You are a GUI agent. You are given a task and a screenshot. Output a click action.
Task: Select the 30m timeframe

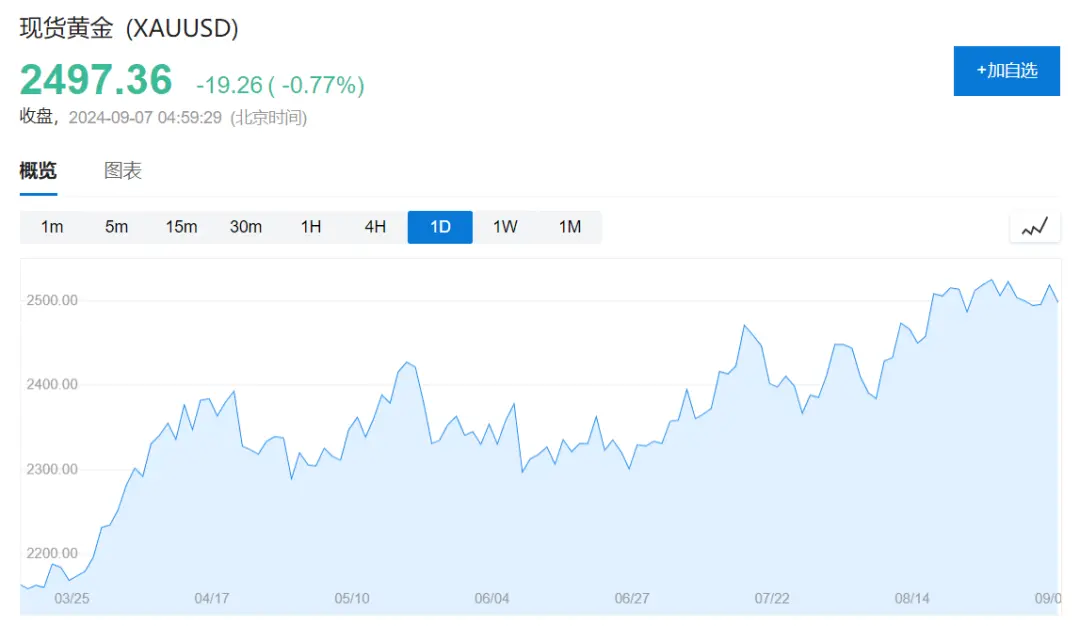tap(246, 227)
